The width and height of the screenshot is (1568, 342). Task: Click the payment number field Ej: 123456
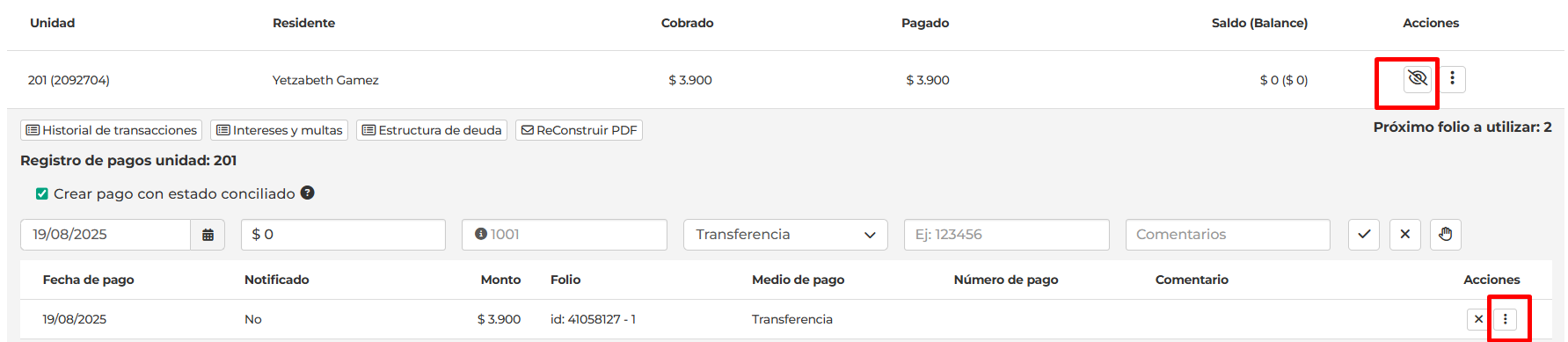tap(1007, 235)
